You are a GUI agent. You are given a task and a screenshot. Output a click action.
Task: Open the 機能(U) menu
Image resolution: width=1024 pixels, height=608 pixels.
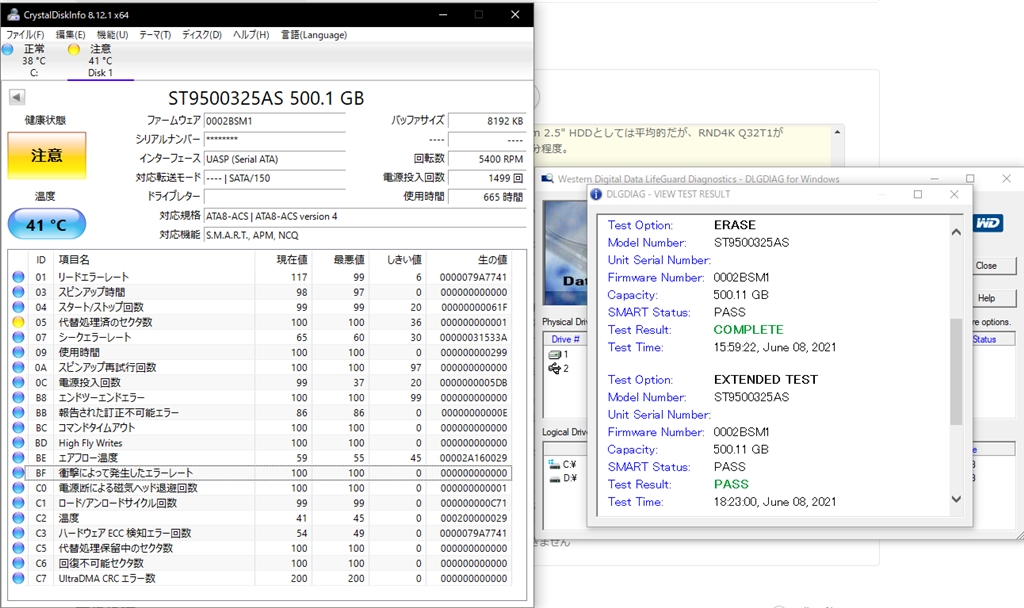(112, 35)
